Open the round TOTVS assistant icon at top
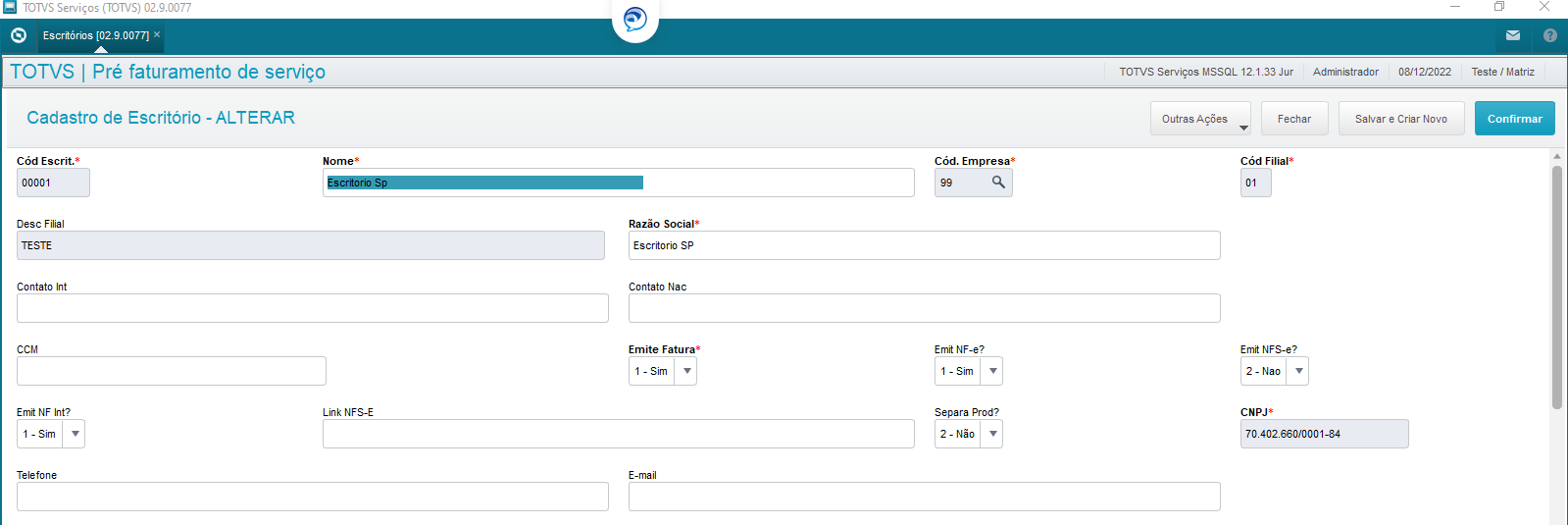Image resolution: width=1568 pixels, height=525 pixels. 635,20
